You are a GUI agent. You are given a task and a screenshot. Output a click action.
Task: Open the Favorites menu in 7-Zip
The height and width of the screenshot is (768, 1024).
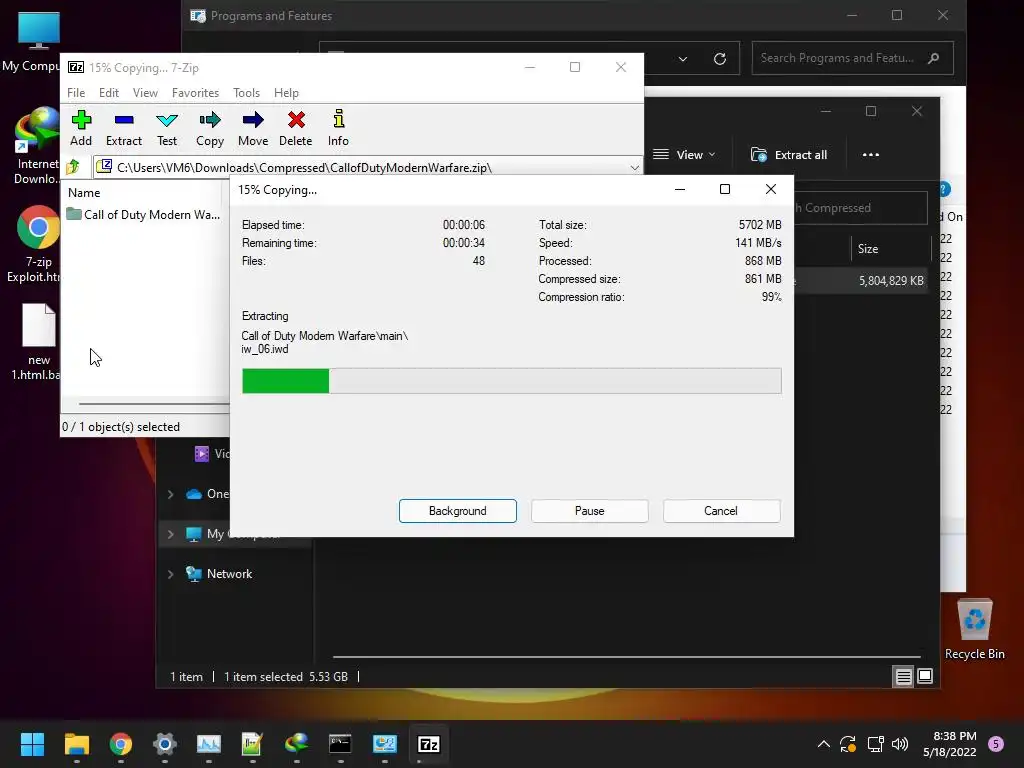click(195, 93)
